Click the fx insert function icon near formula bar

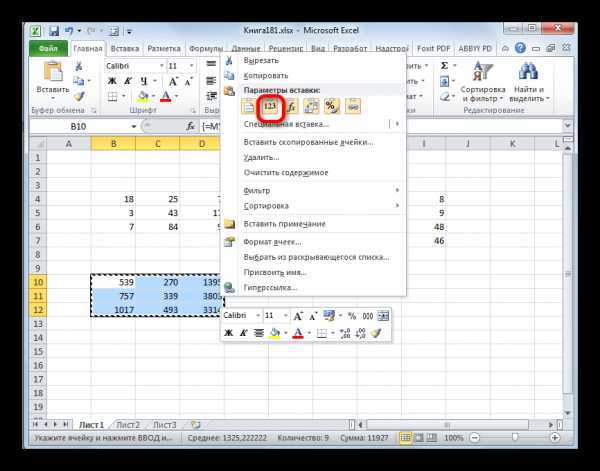coord(190,126)
